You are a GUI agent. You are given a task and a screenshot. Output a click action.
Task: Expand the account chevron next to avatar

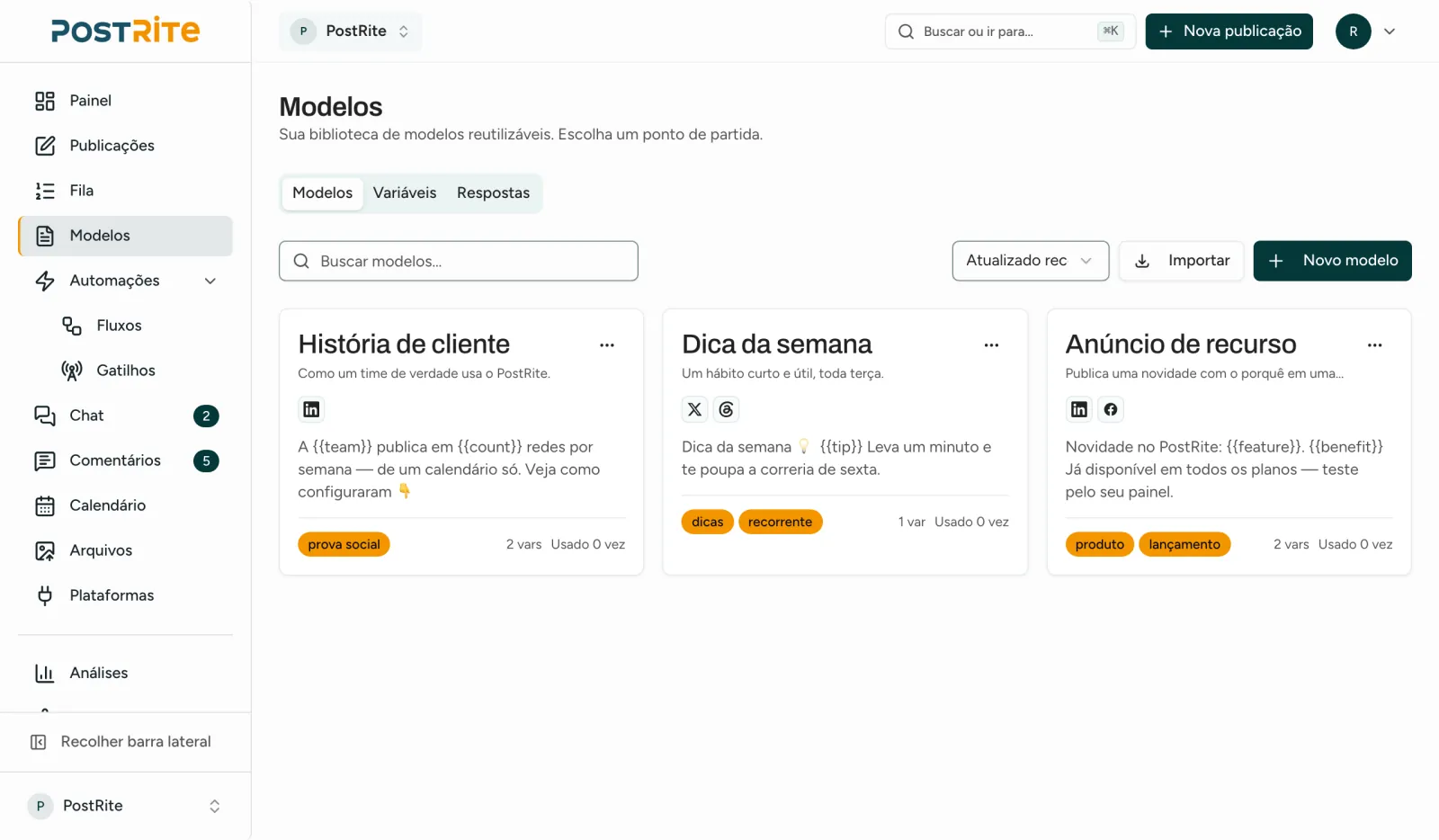click(x=1390, y=31)
